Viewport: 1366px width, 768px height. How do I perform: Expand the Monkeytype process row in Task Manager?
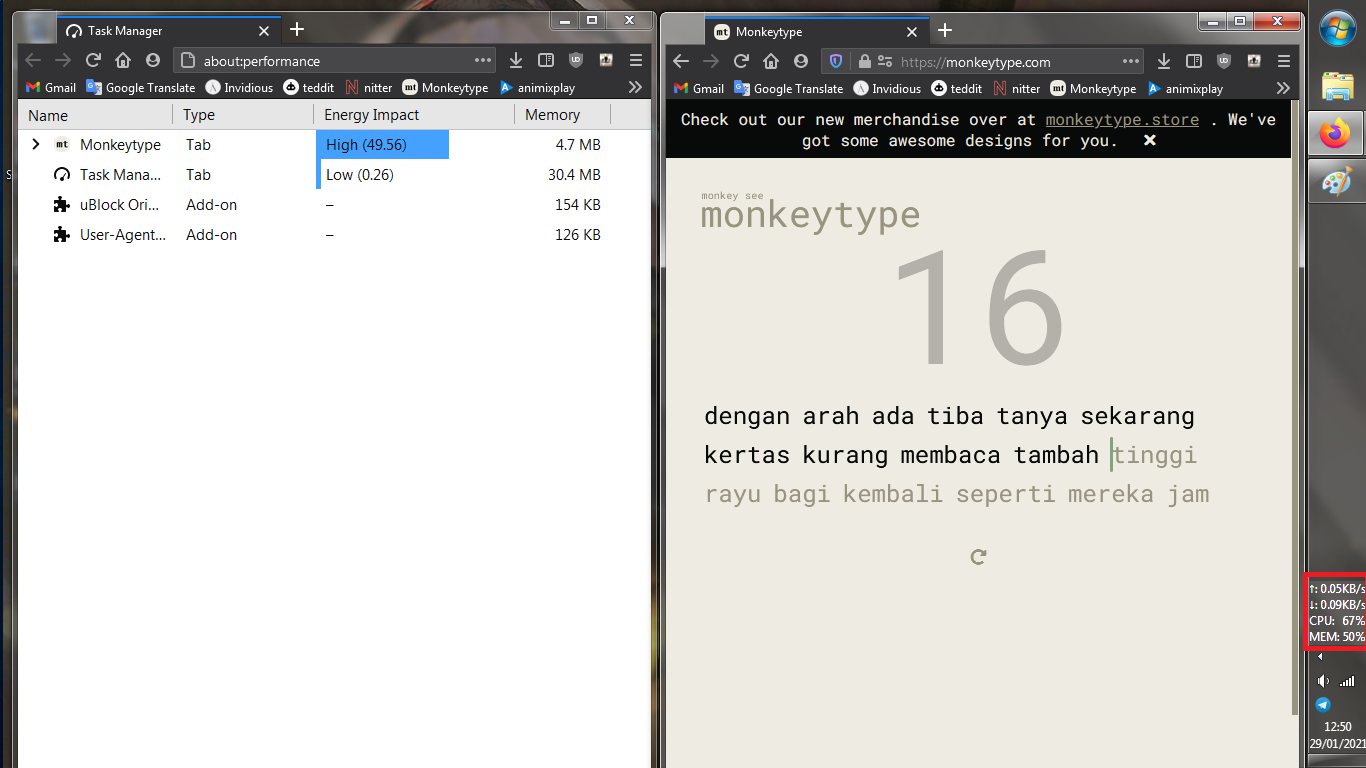pos(36,144)
